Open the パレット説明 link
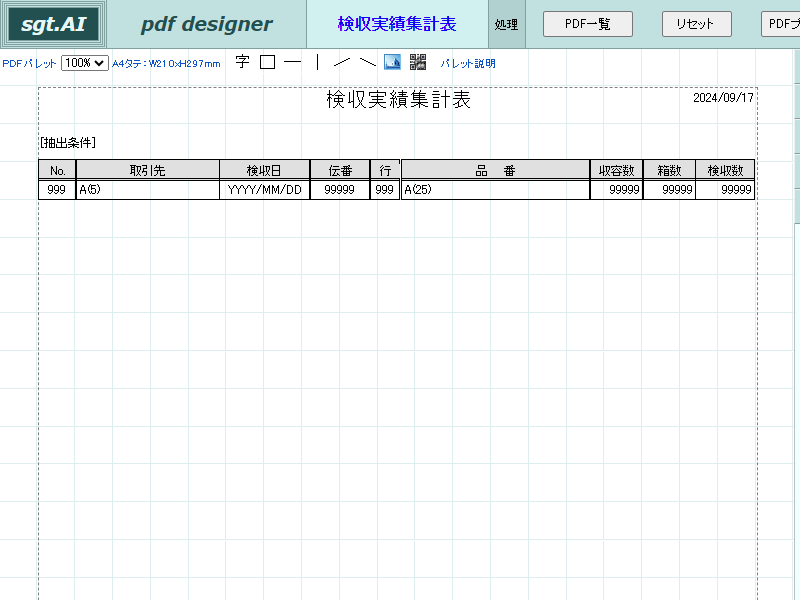This screenshot has height=600, width=800. [468, 63]
